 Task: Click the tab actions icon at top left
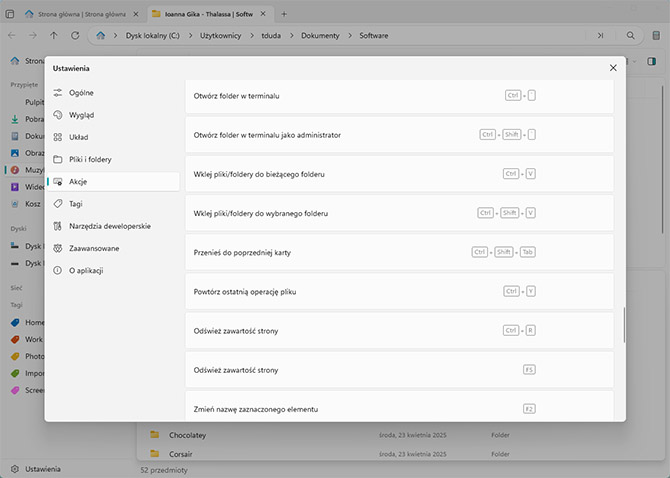(10, 14)
